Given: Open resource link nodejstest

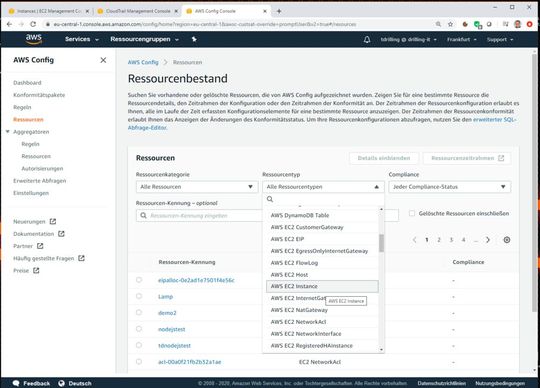Looking at the screenshot, I should point(172,329).
